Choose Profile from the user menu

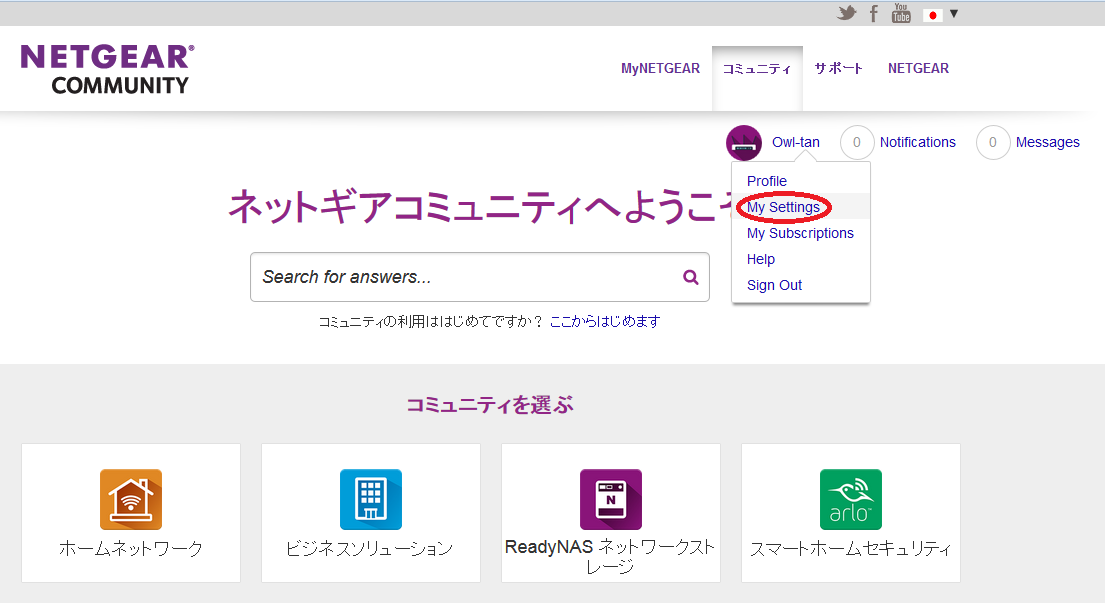[767, 181]
